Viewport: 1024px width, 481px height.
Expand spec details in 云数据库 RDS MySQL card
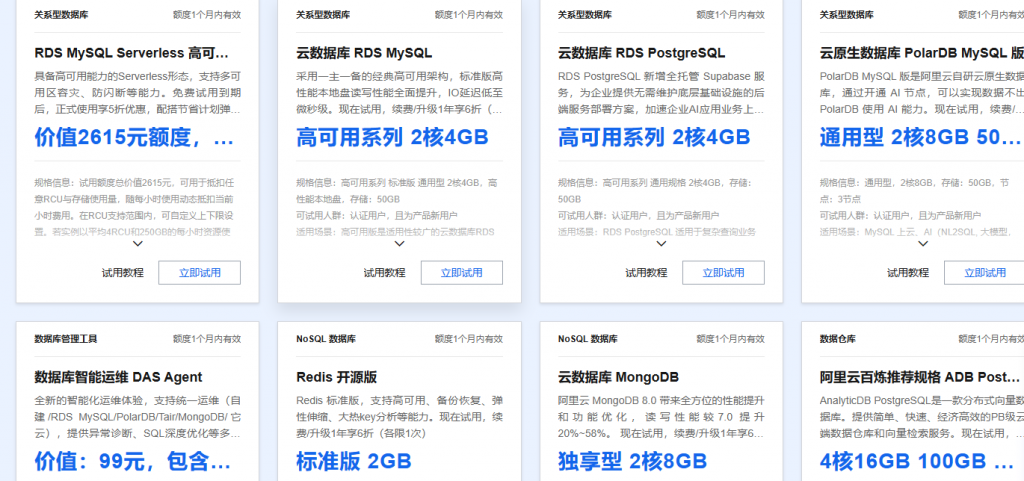click(x=399, y=243)
